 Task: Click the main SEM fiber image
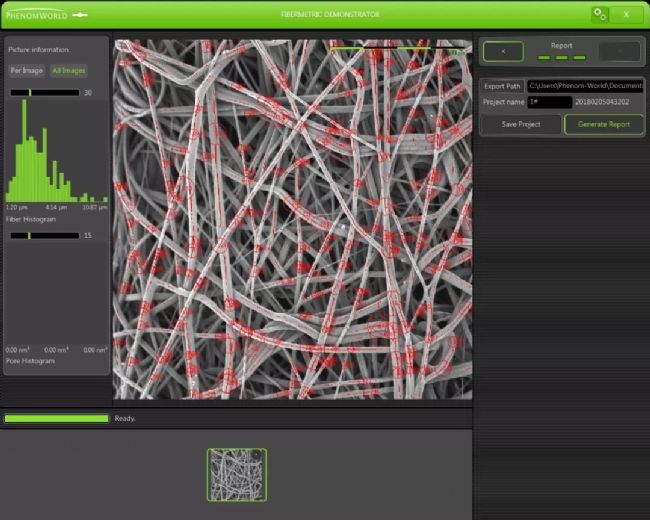[x=291, y=220]
